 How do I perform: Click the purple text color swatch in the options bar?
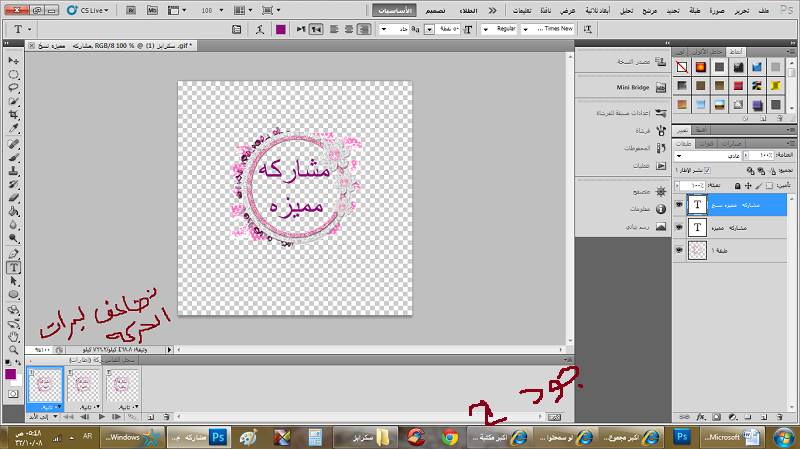tap(280, 30)
